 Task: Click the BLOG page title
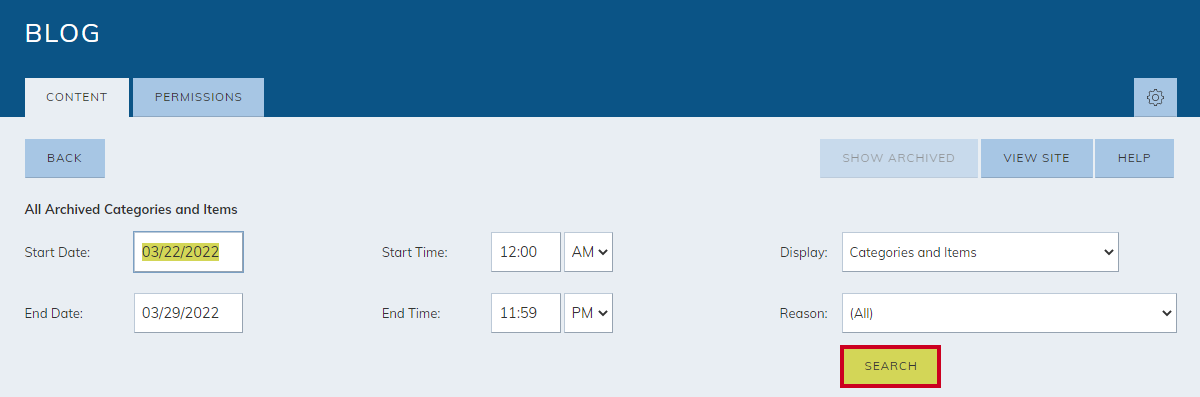pos(62,33)
